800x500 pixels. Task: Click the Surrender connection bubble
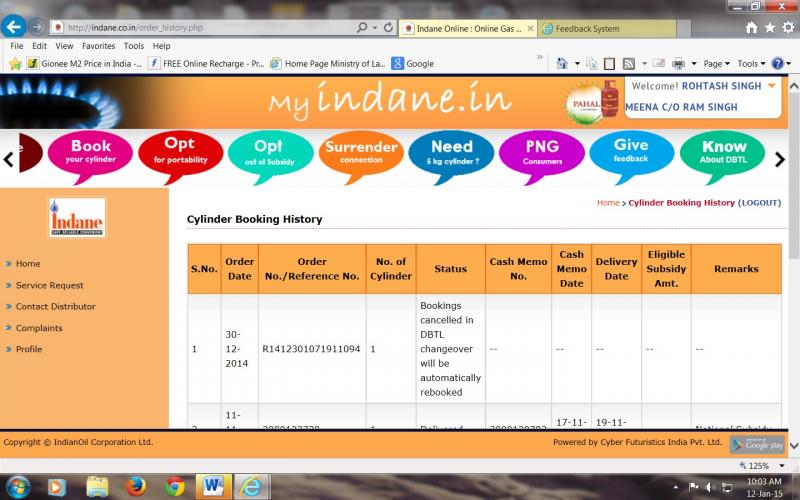[361, 156]
